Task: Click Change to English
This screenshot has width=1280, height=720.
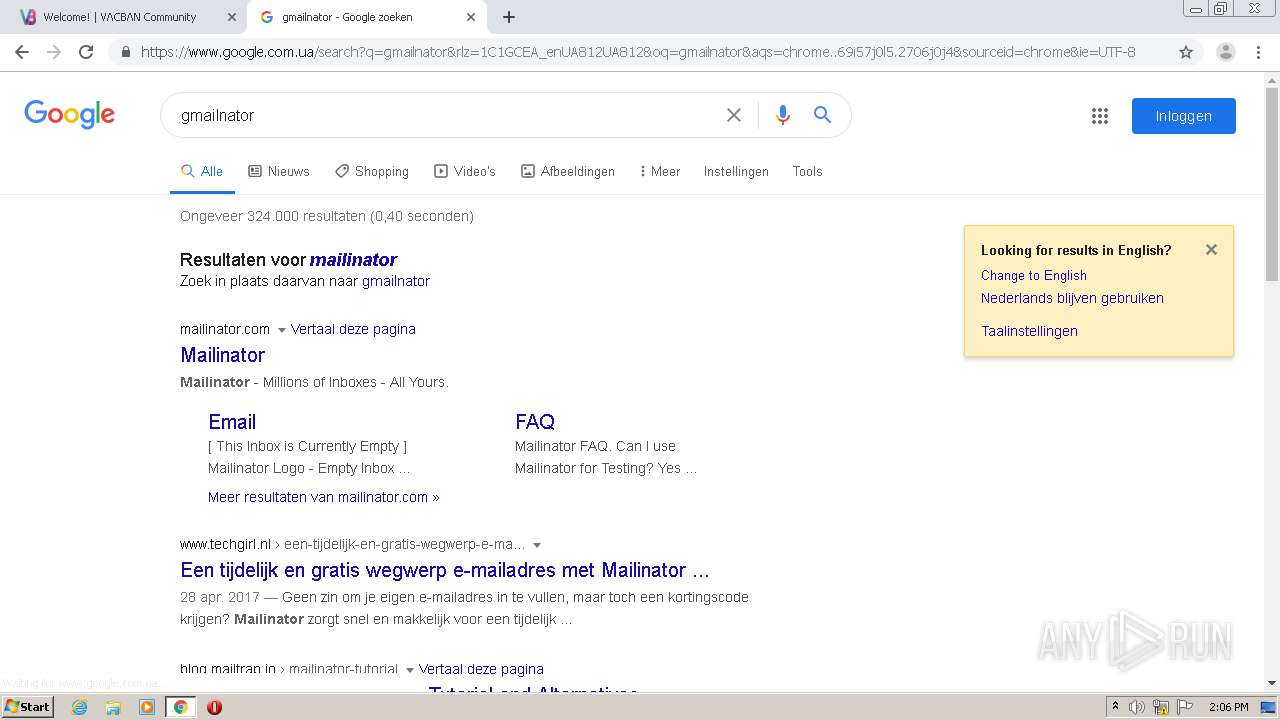Action: click(1033, 275)
